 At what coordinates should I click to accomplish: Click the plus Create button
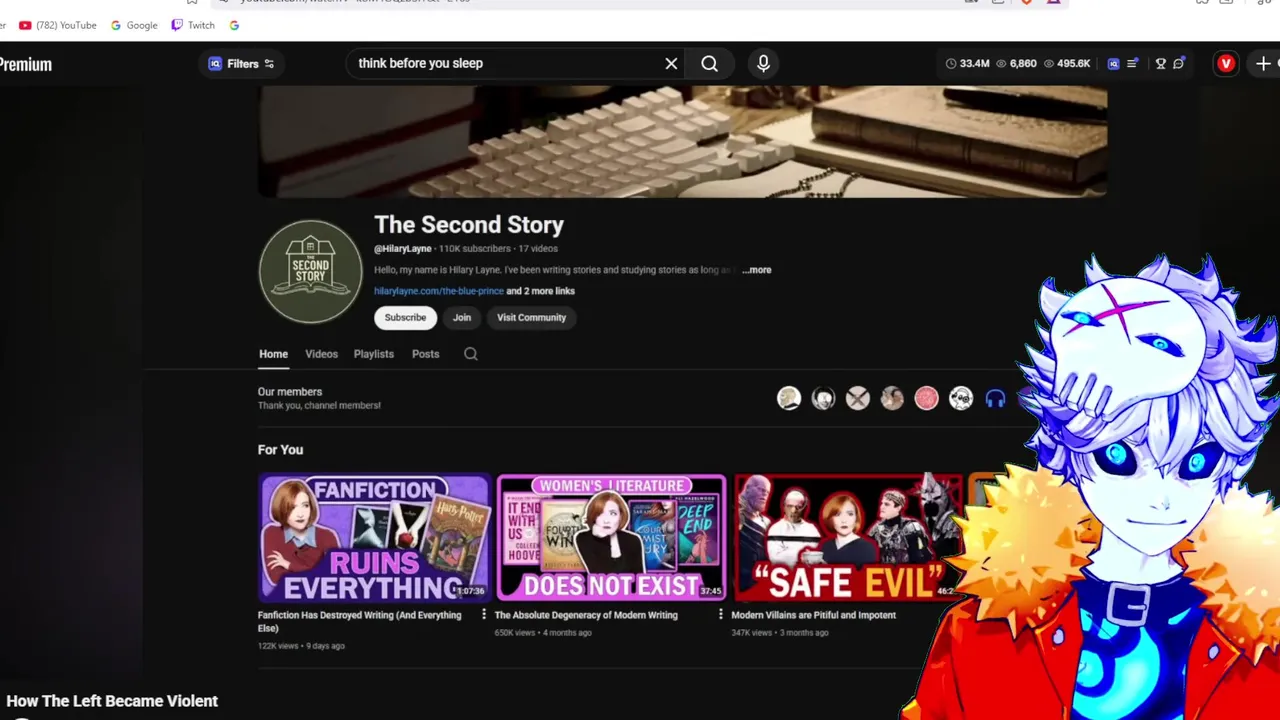(x=1263, y=63)
